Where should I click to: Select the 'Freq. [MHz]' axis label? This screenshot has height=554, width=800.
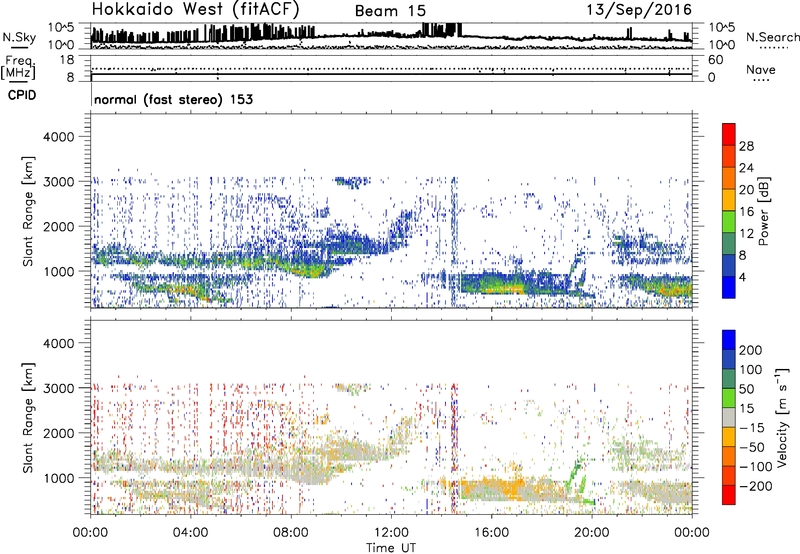click(18, 68)
